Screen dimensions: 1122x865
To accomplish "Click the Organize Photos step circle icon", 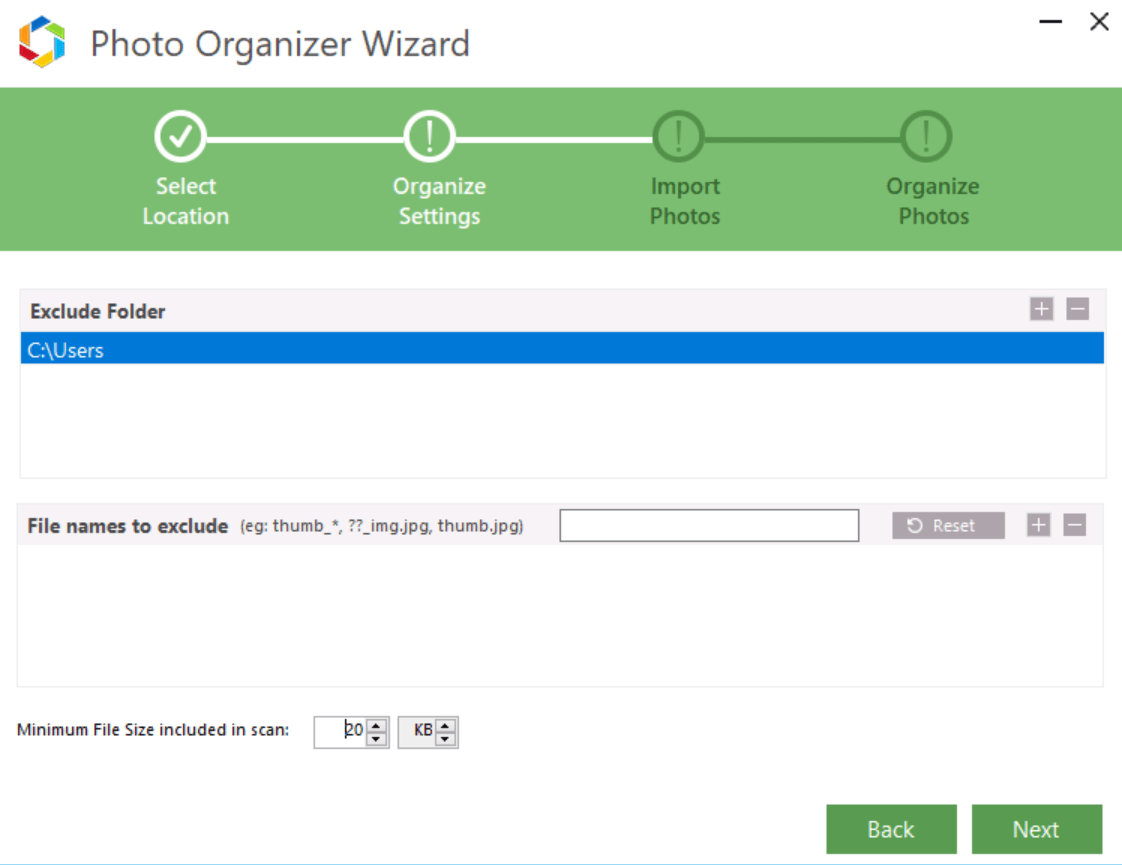I will click(x=925, y=136).
